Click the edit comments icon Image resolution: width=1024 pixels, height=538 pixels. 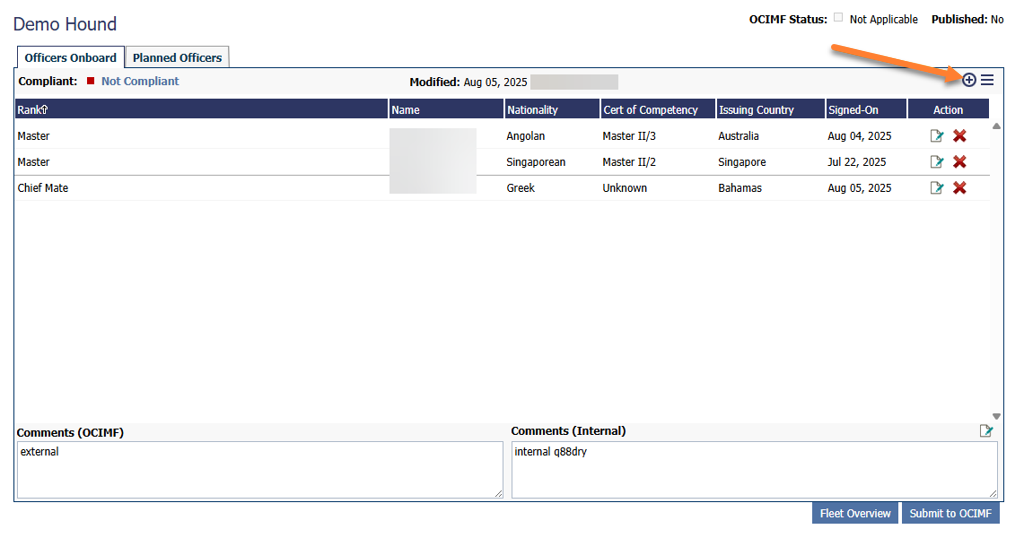986,431
